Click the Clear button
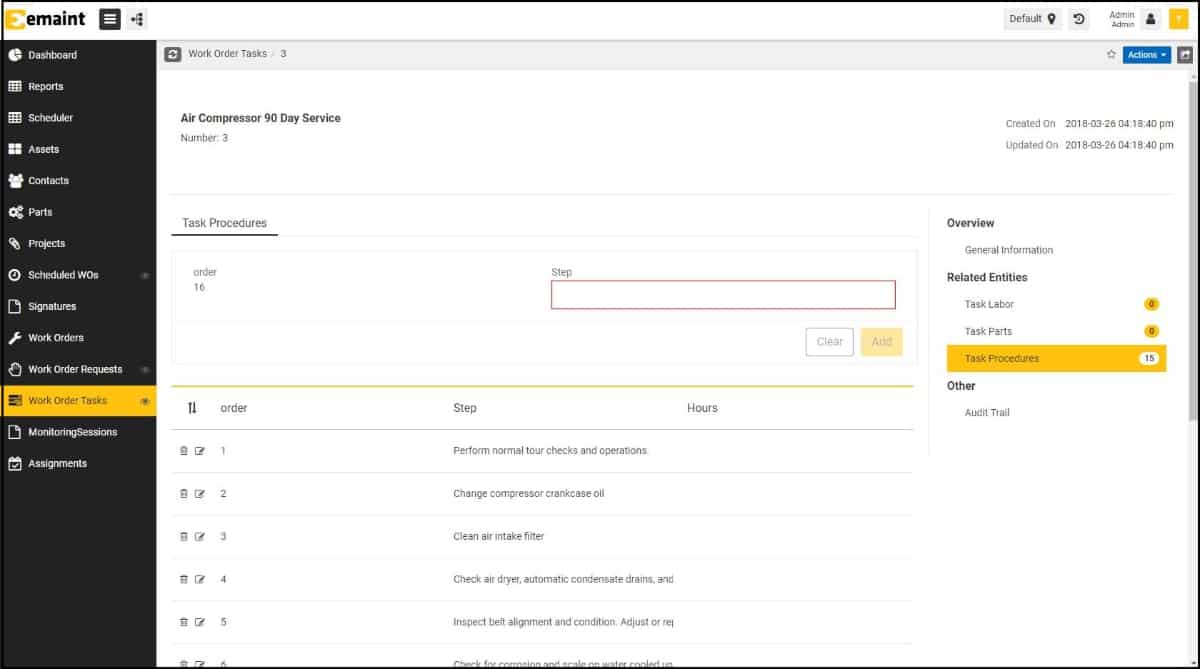Viewport: 1200px width, 669px height. (x=829, y=342)
